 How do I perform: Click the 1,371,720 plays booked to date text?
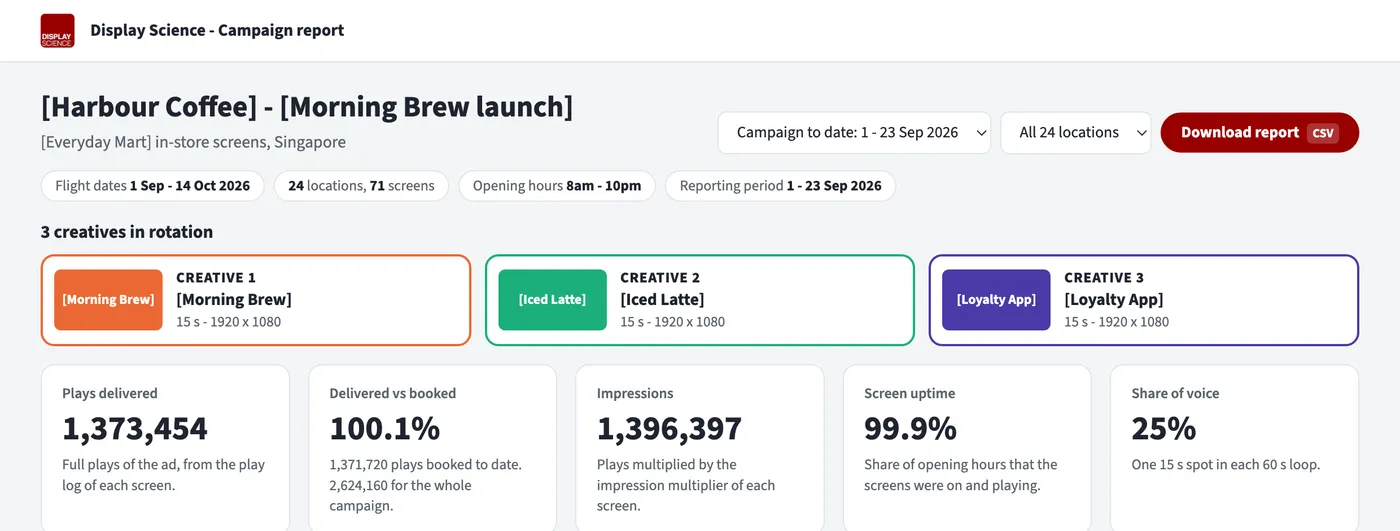click(426, 465)
